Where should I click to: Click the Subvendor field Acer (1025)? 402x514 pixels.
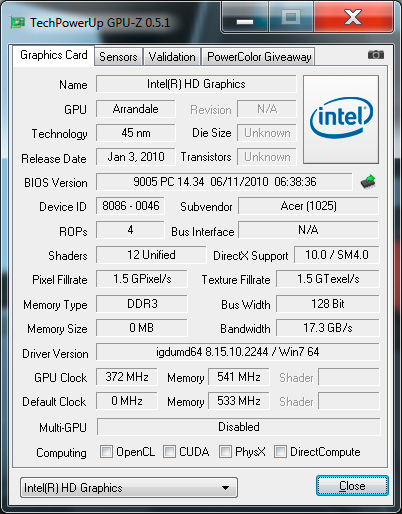click(x=308, y=206)
